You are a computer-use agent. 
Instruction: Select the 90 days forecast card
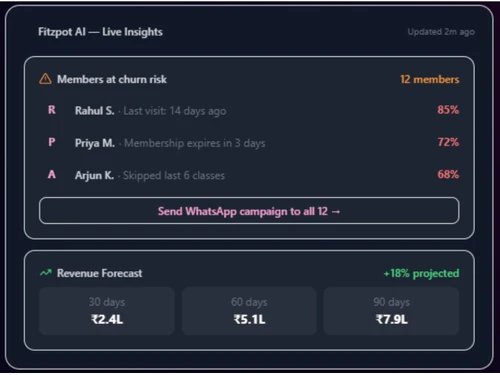392,311
